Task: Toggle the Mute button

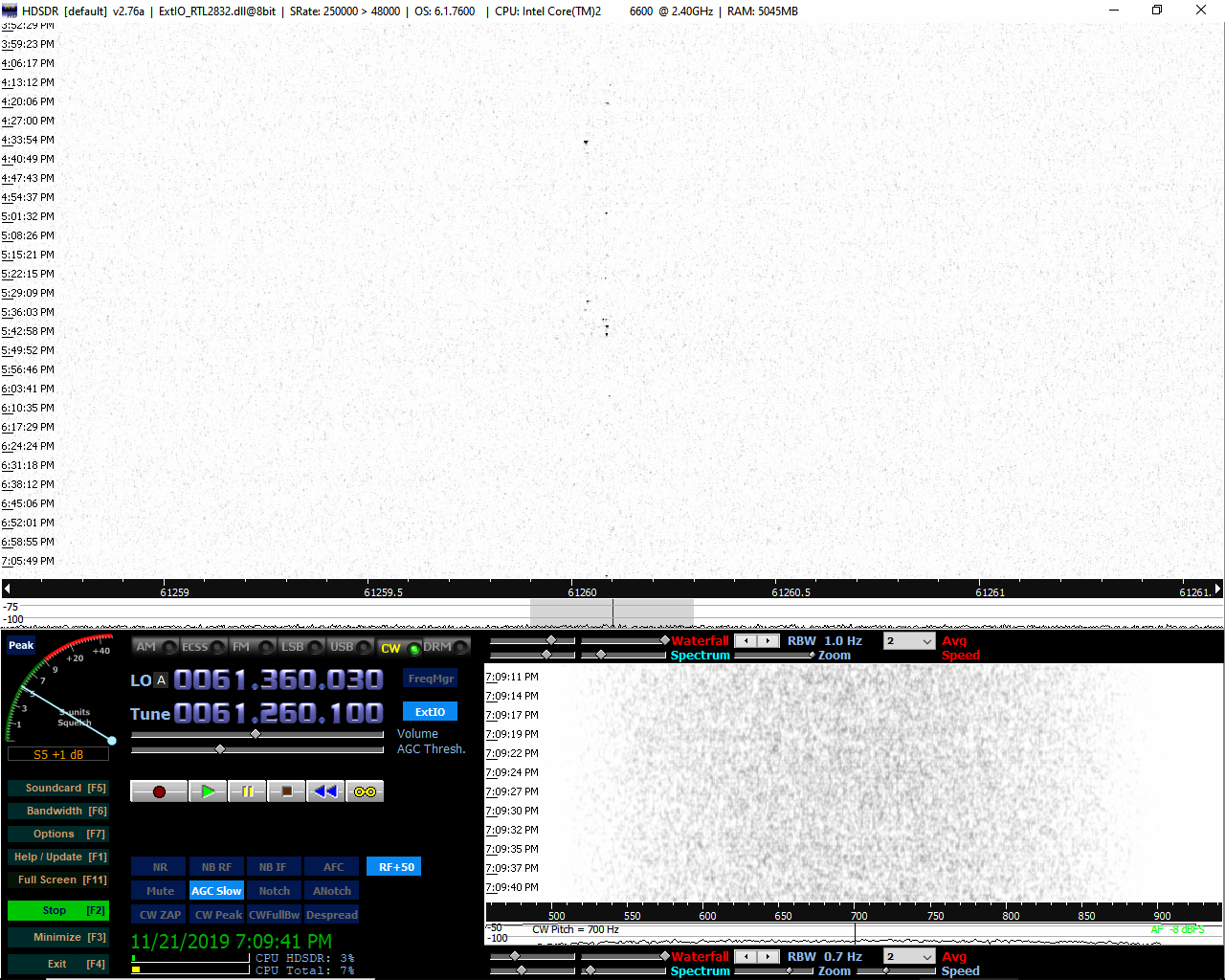Action: (160, 891)
